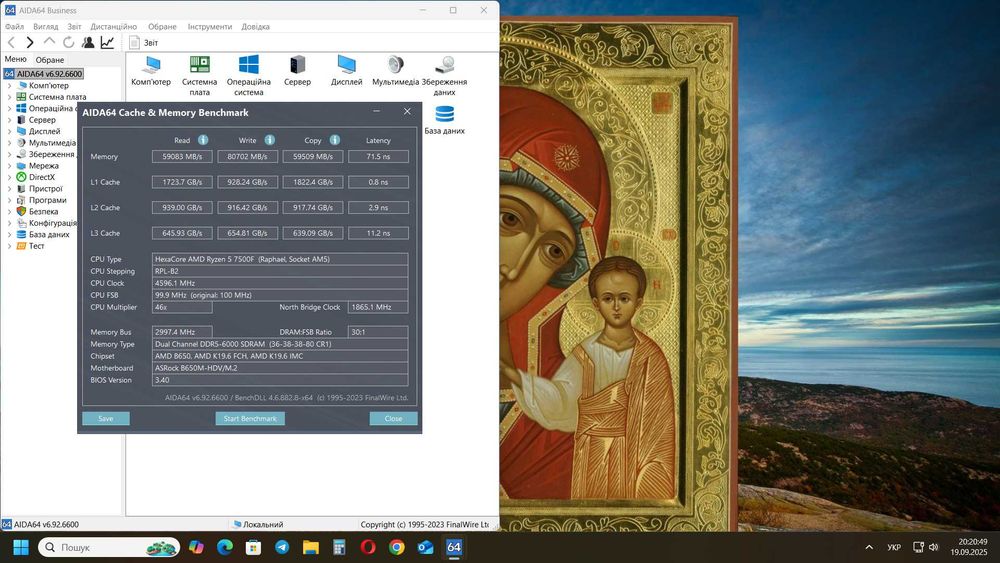Open the Сервер icon in main pane
The image size is (1000, 563).
point(297,71)
